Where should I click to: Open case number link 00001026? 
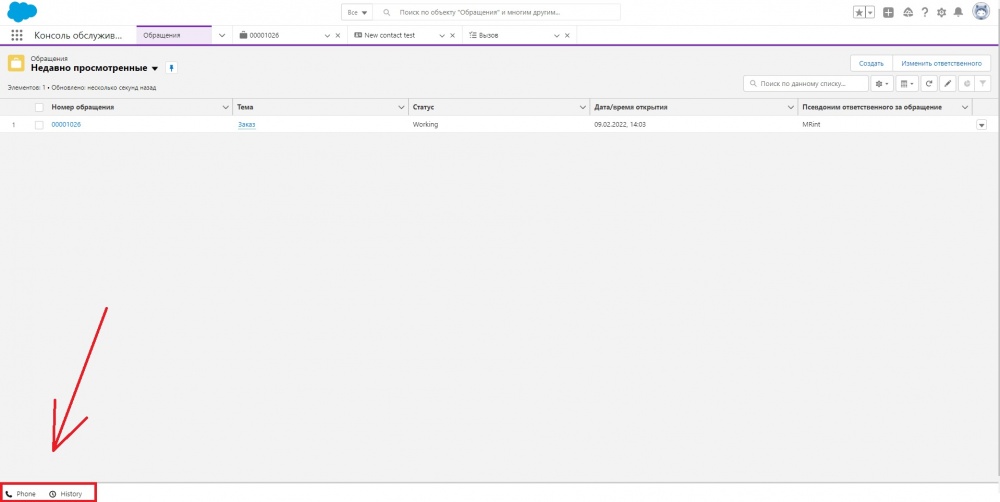[x=66, y=125]
